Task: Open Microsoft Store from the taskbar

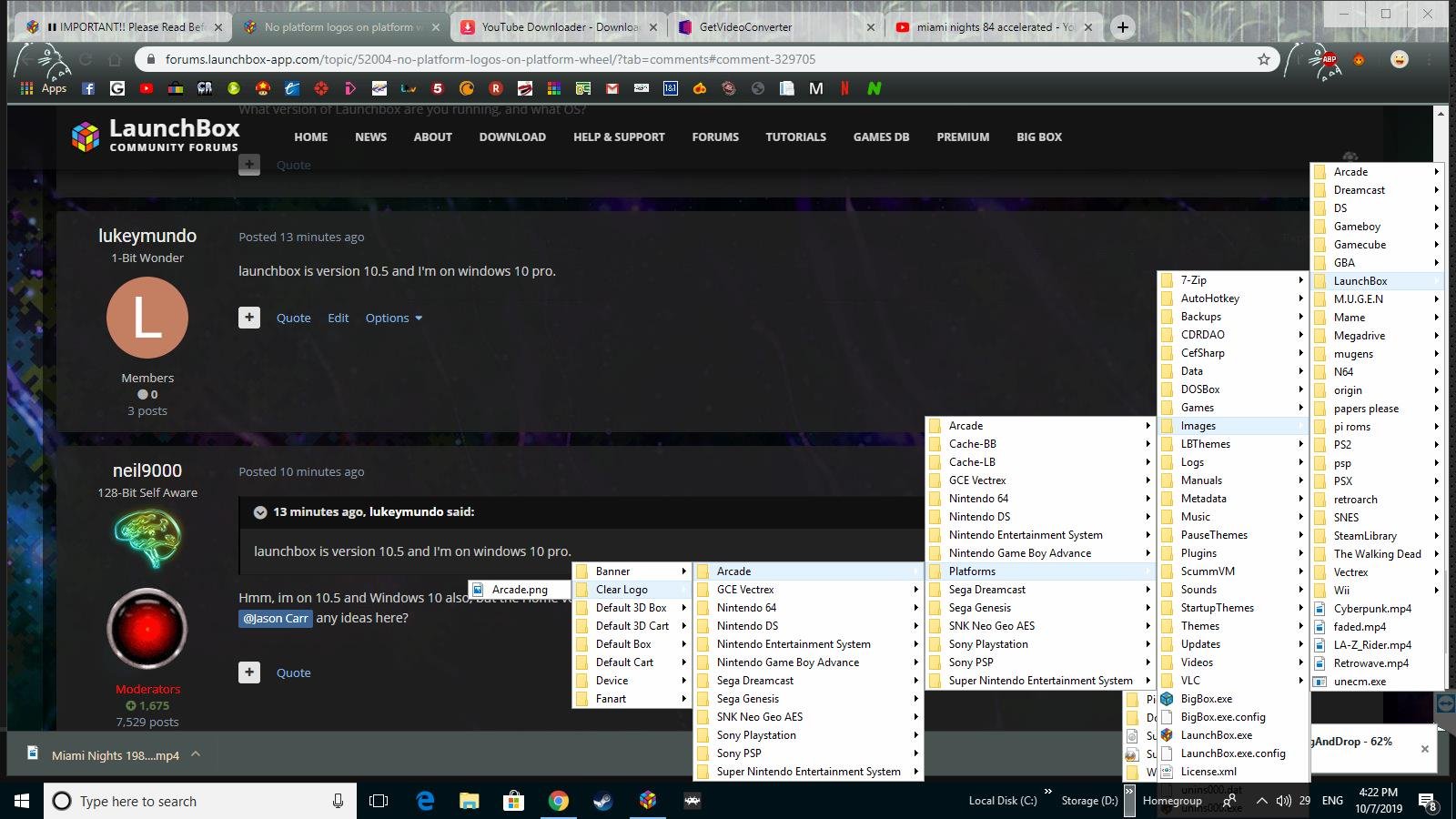Action: [x=514, y=801]
